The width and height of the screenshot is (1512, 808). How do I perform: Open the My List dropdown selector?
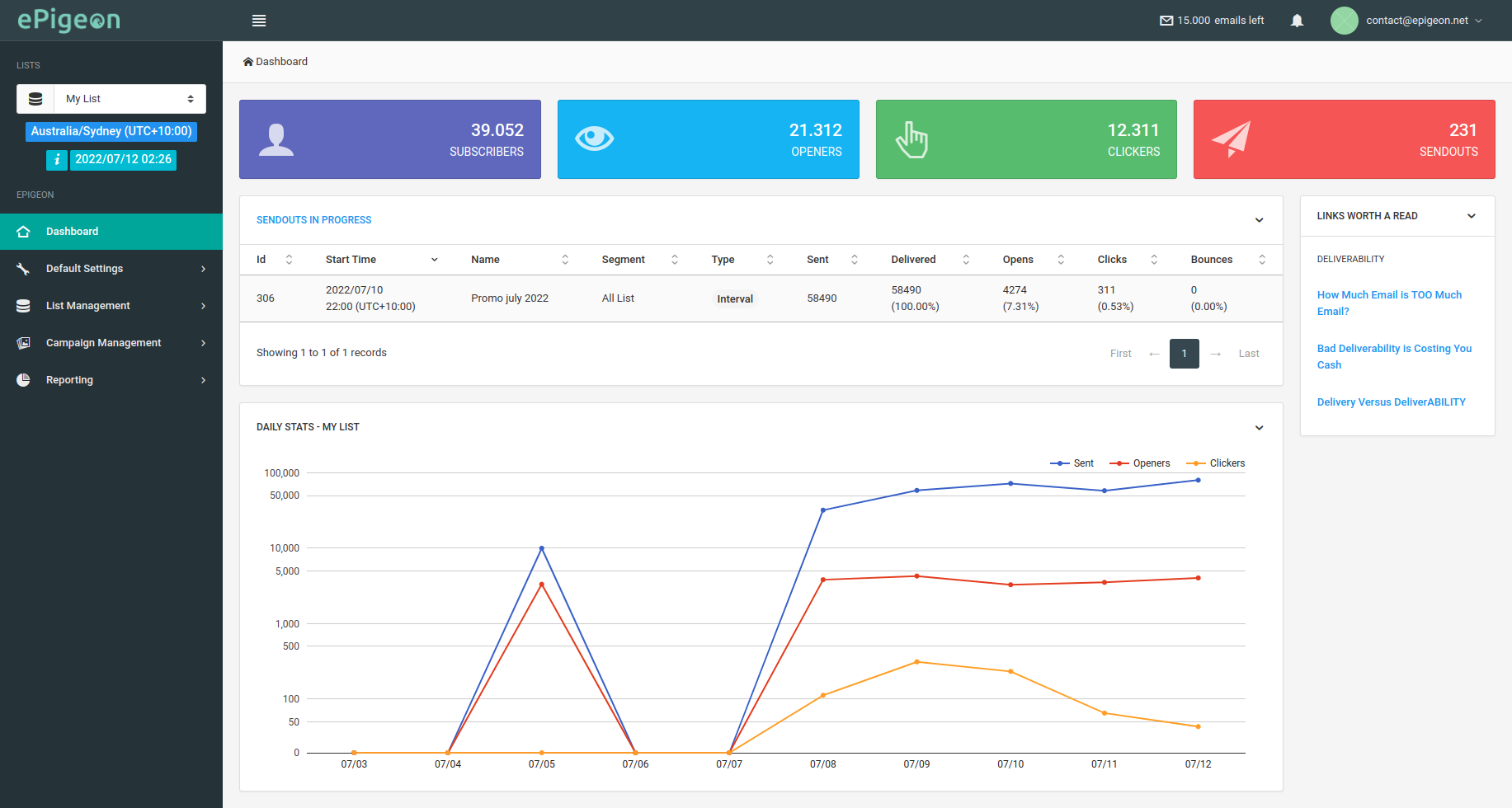click(x=129, y=98)
